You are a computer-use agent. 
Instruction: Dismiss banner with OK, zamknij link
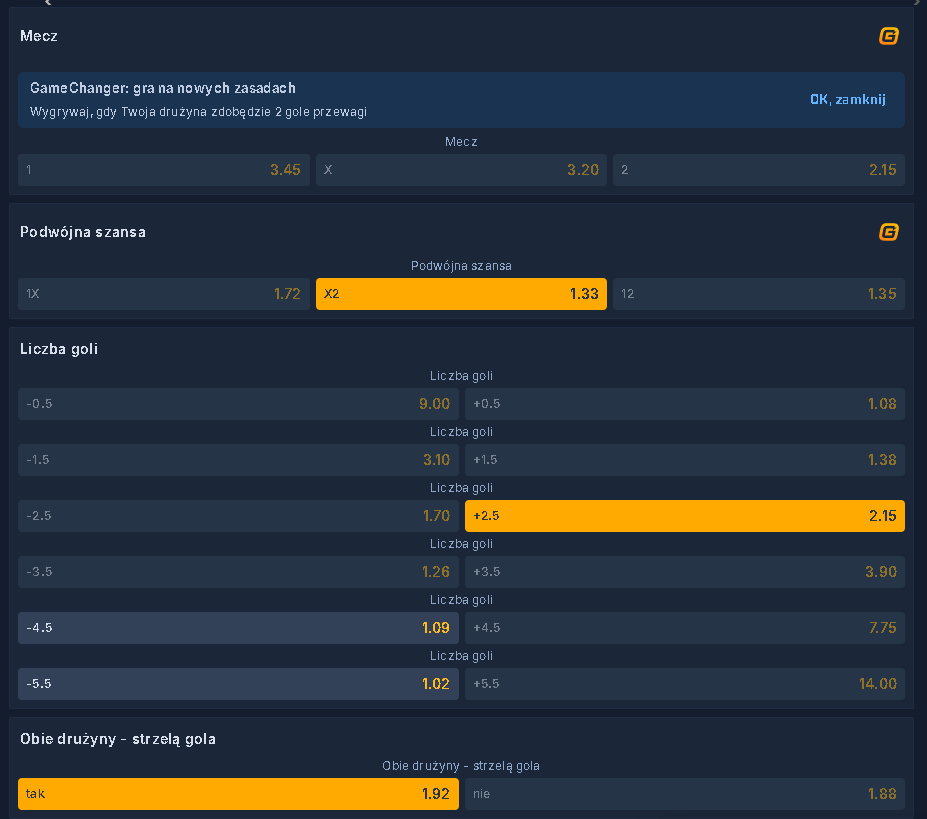click(847, 99)
